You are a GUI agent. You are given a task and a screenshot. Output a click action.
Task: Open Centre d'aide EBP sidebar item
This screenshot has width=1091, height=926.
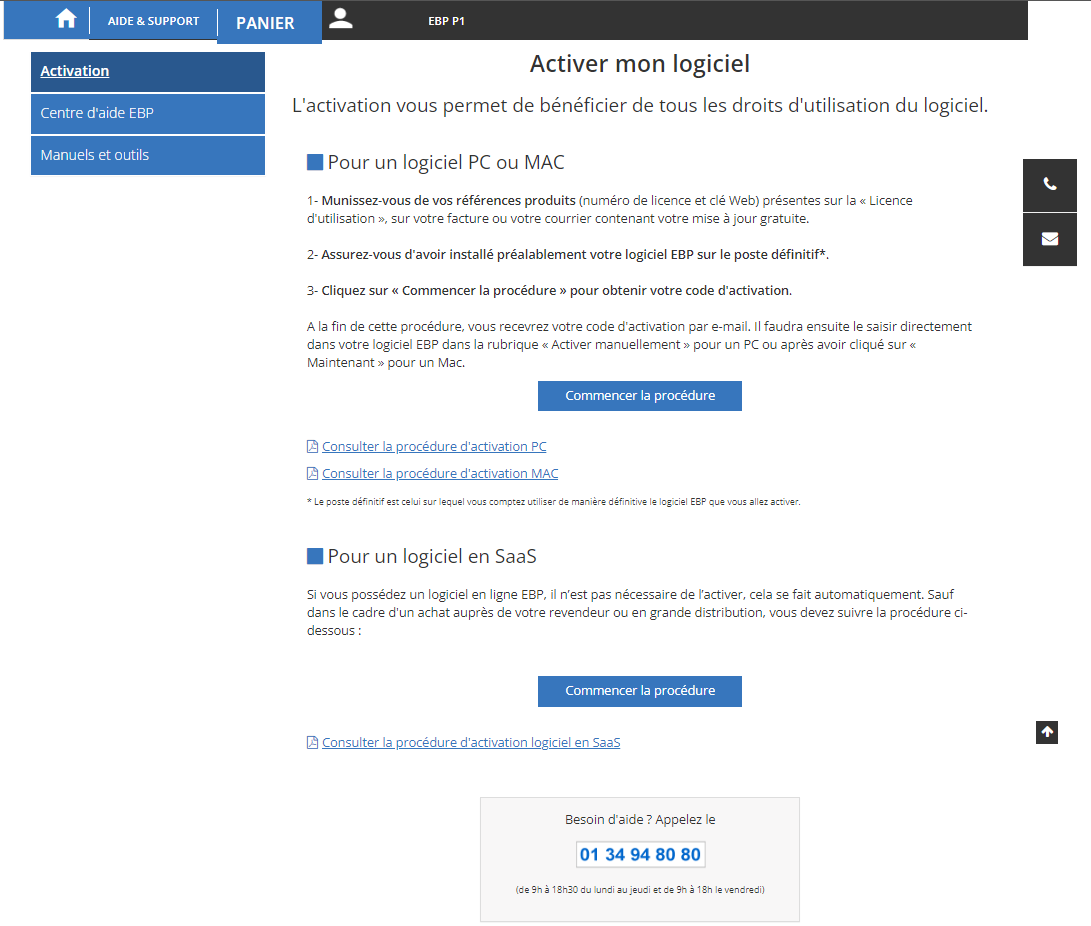pyautogui.click(x=148, y=113)
